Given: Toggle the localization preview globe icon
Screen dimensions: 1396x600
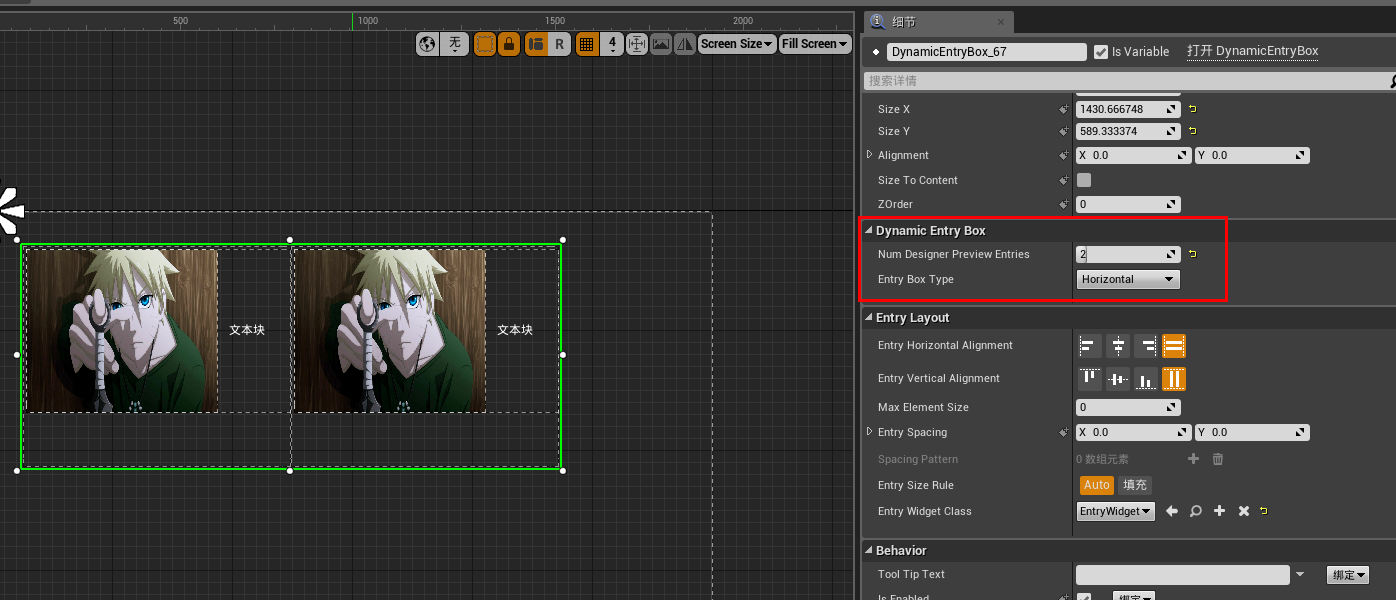Looking at the screenshot, I should (x=427, y=44).
